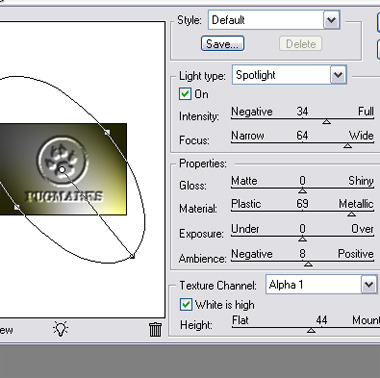Click the Ambience slider handle
The width and height of the screenshot is (380, 378).
pyautogui.click(x=308, y=264)
